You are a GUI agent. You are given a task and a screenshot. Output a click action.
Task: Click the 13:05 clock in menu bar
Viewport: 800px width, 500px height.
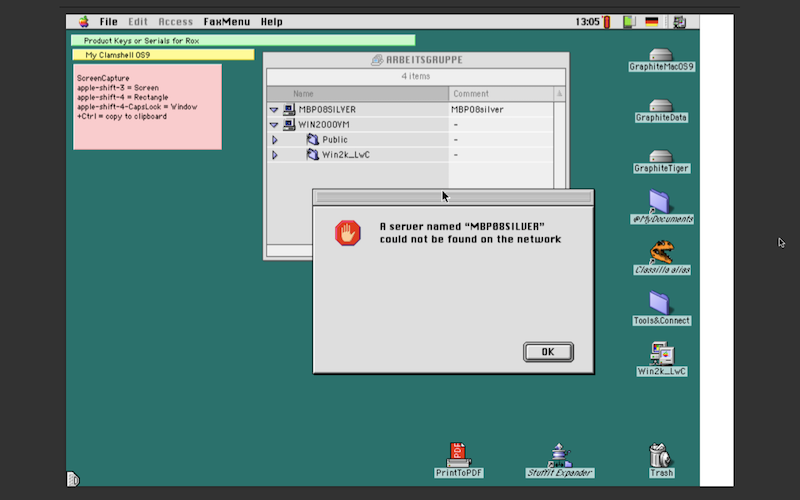click(x=587, y=21)
